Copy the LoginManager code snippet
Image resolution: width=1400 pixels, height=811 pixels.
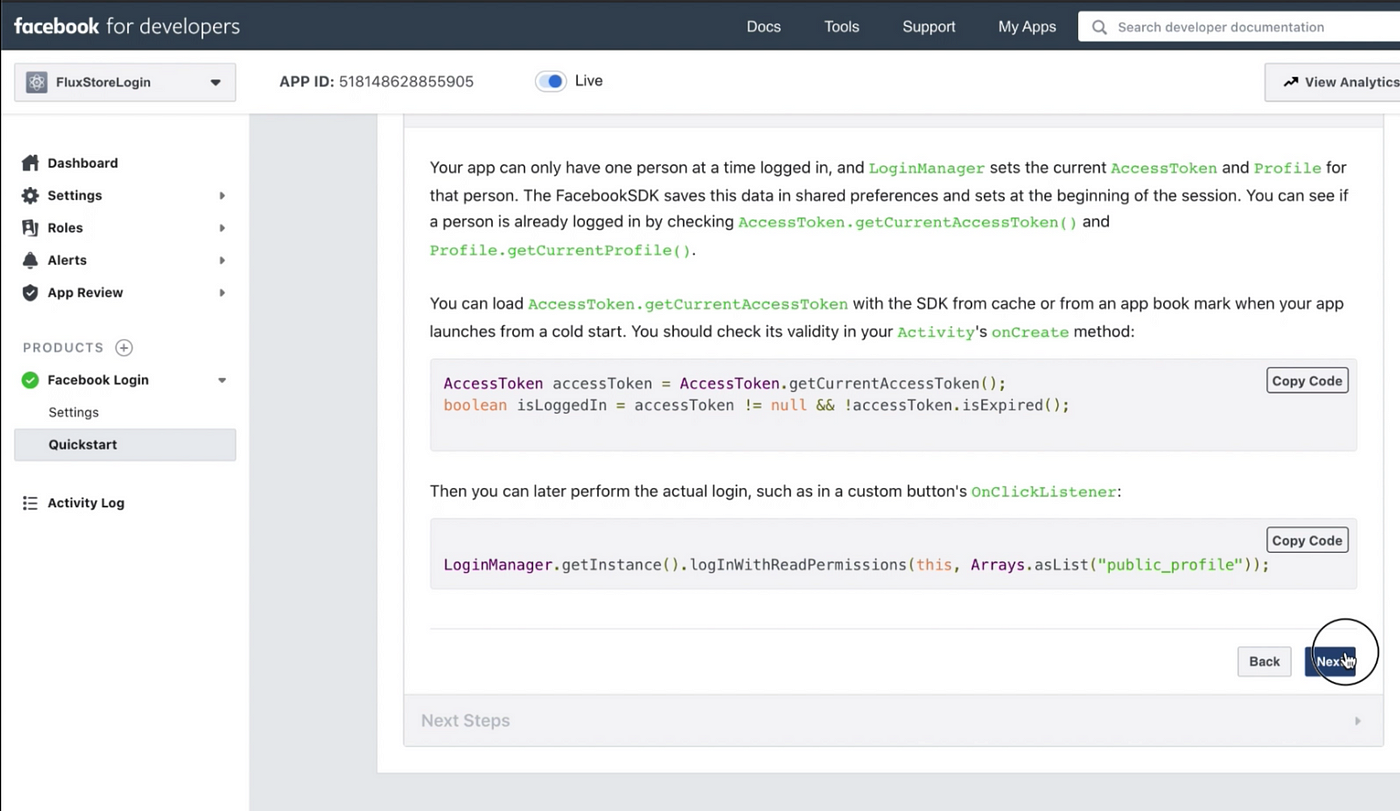point(1307,540)
